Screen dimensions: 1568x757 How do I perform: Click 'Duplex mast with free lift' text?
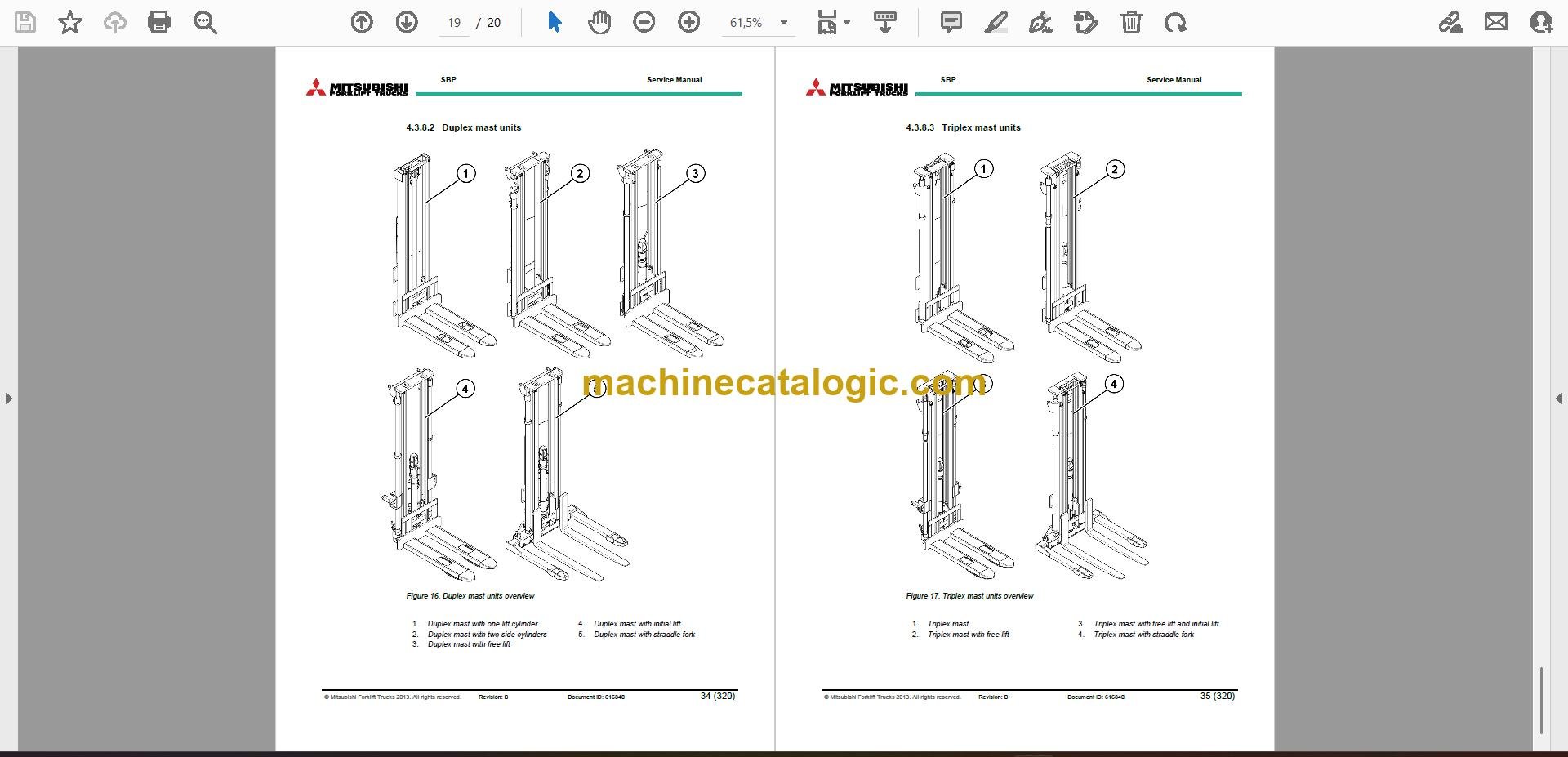(469, 644)
